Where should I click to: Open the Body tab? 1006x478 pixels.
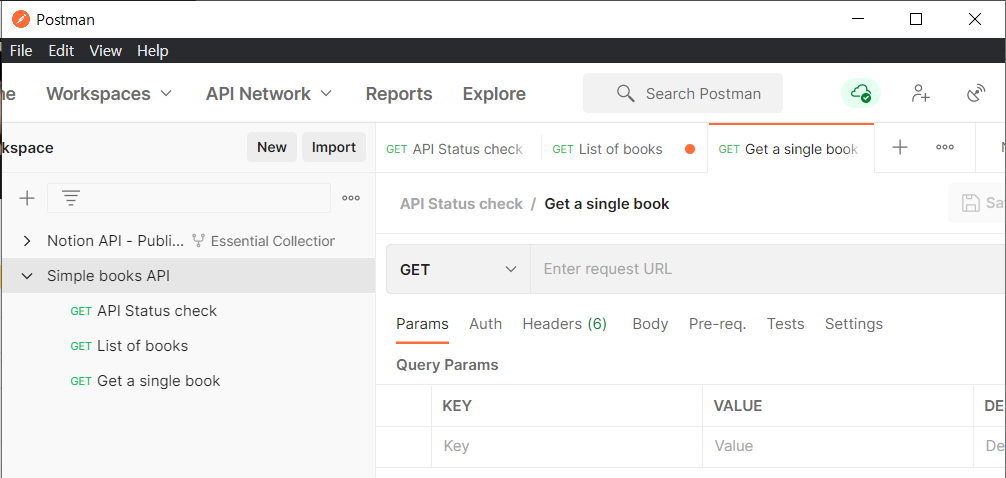point(651,324)
